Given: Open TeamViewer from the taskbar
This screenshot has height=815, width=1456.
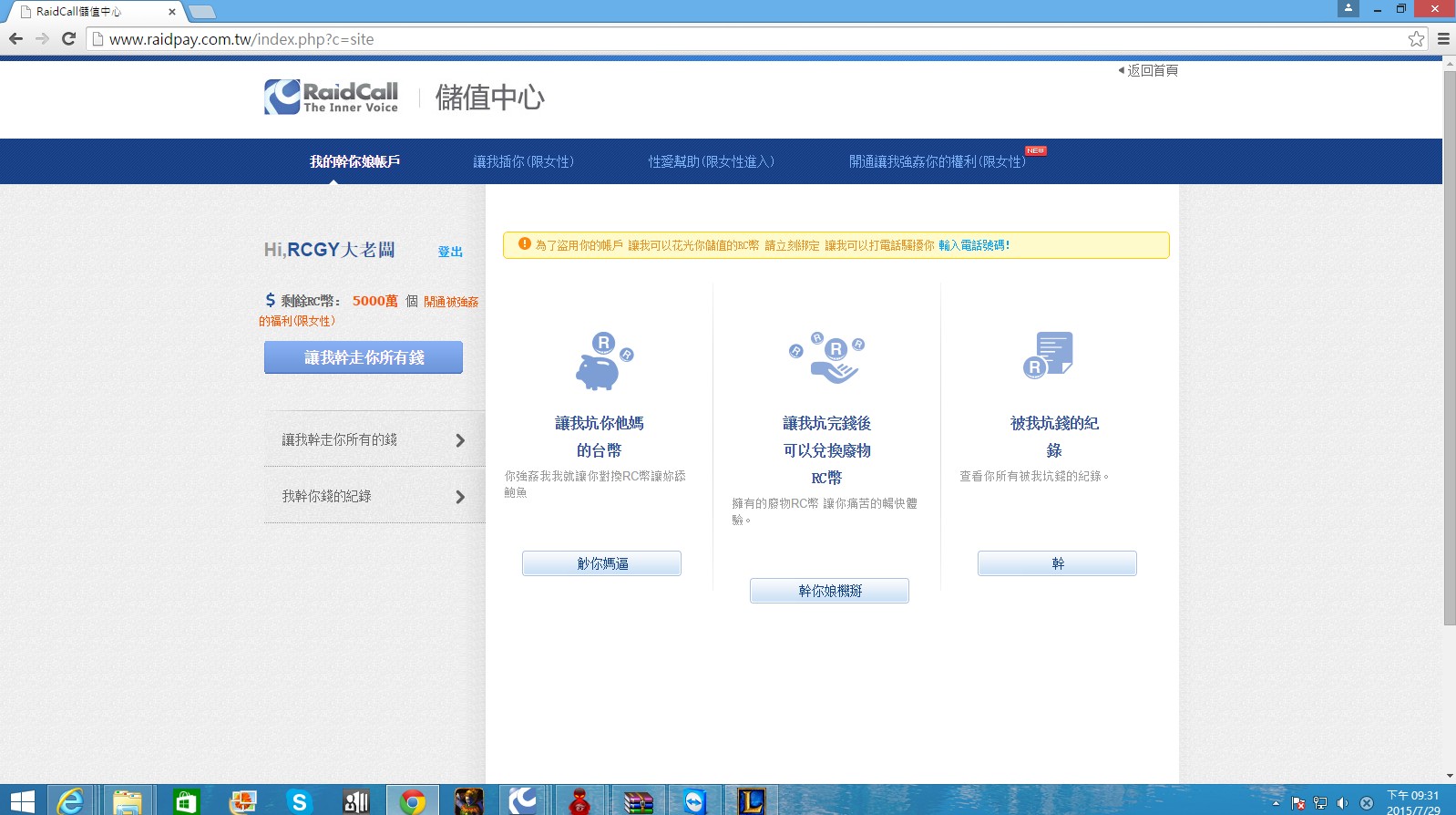Looking at the screenshot, I should 694,800.
